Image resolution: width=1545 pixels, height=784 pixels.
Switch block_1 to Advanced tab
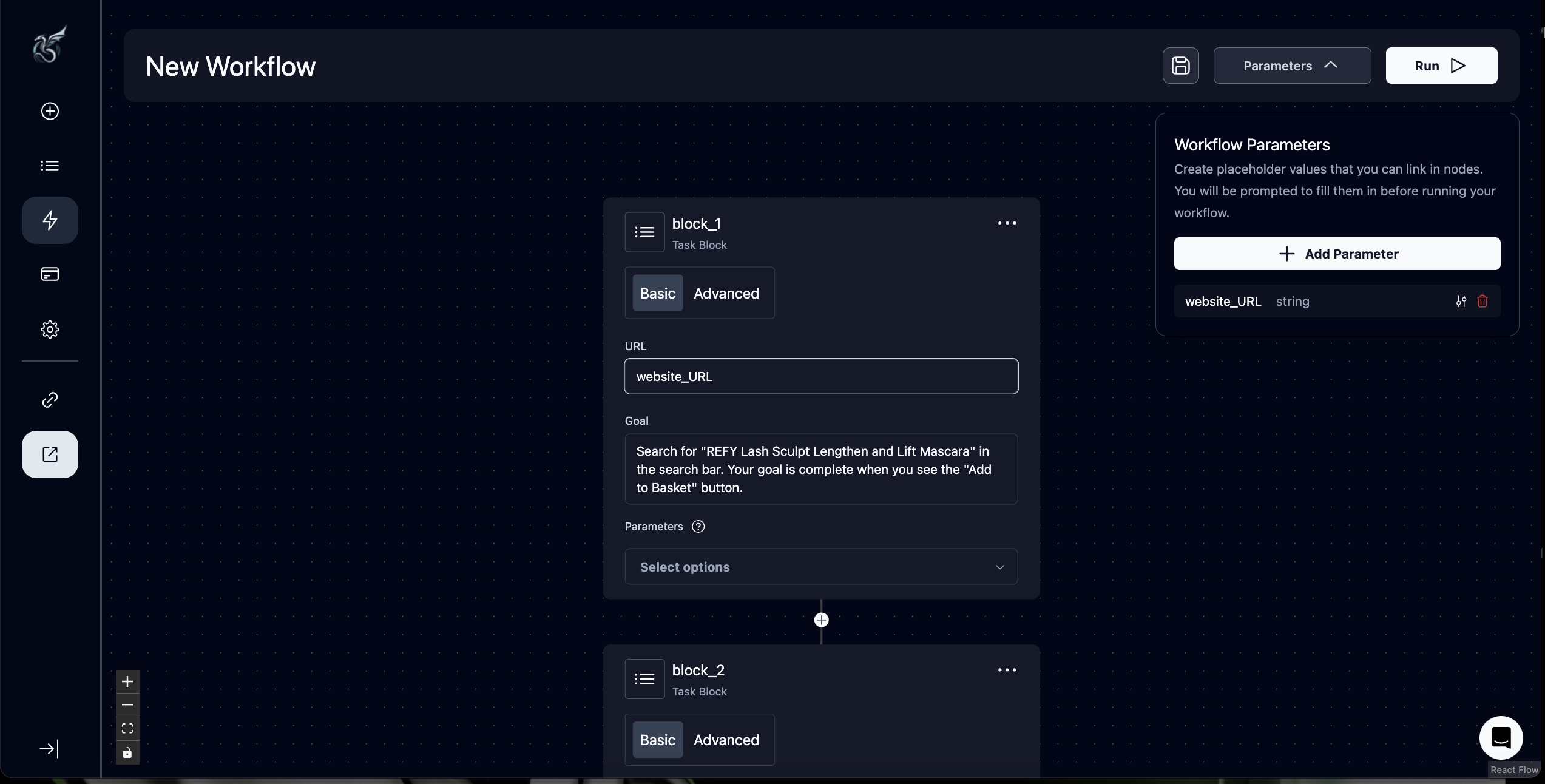726,293
